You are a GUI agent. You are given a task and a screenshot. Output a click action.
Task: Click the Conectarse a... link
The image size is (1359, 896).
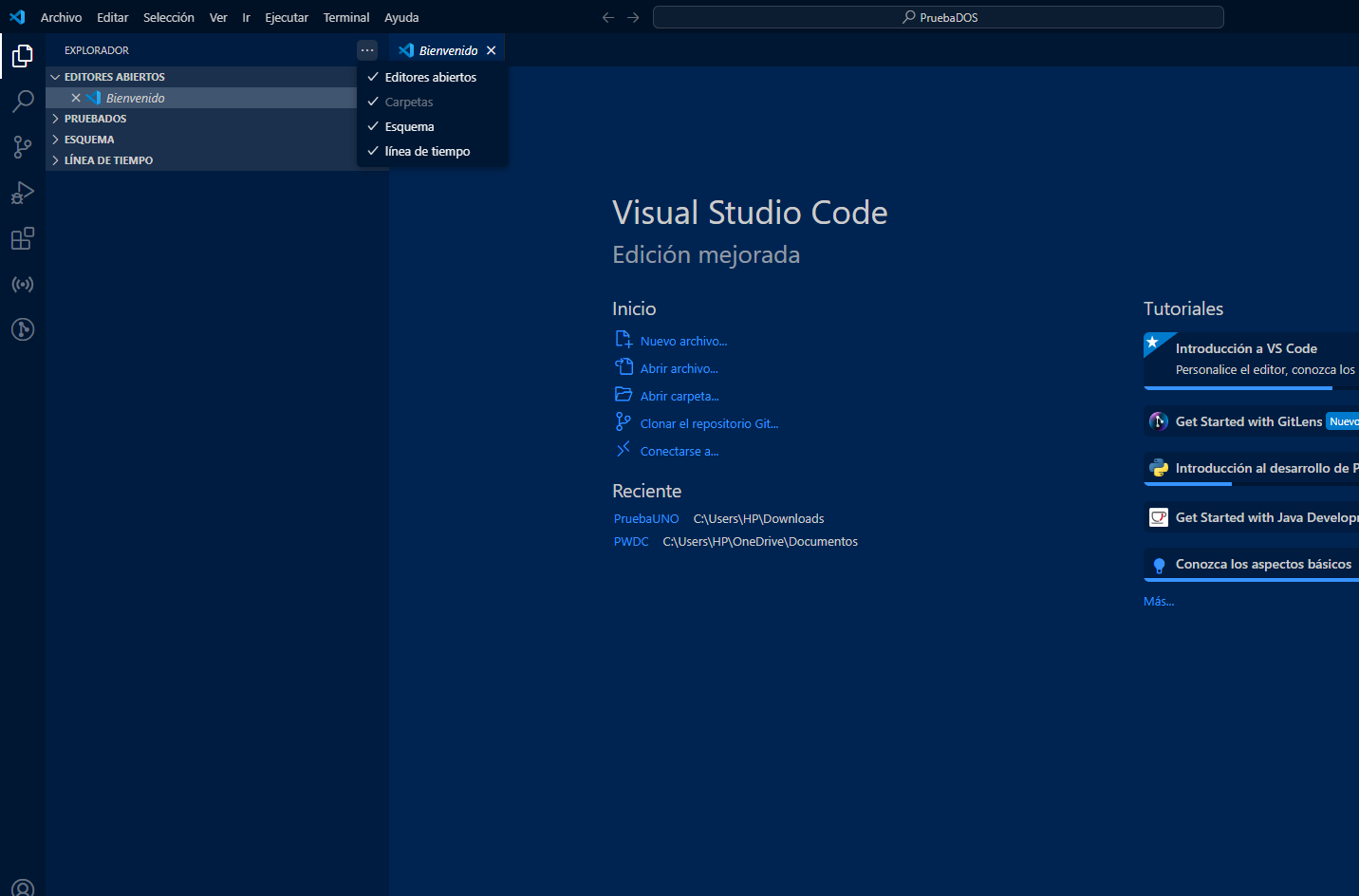point(679,451)
